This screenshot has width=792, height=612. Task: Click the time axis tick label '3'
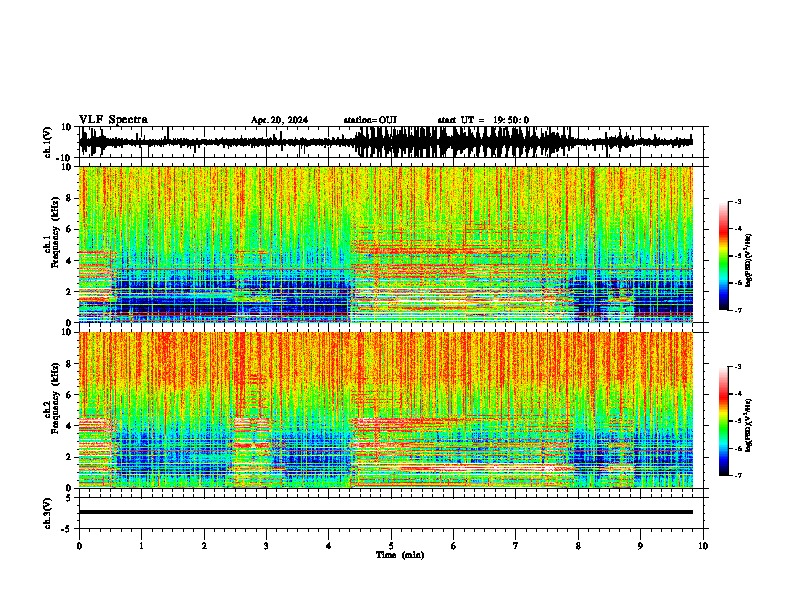coord(266,546)
